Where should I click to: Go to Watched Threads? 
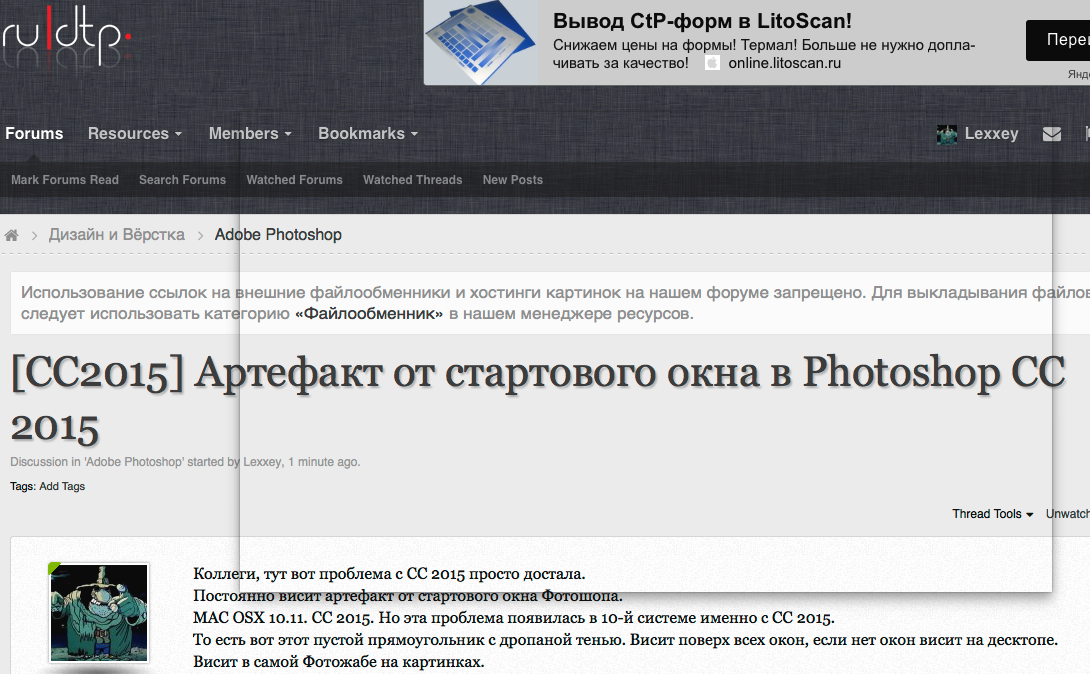point(412,180)
